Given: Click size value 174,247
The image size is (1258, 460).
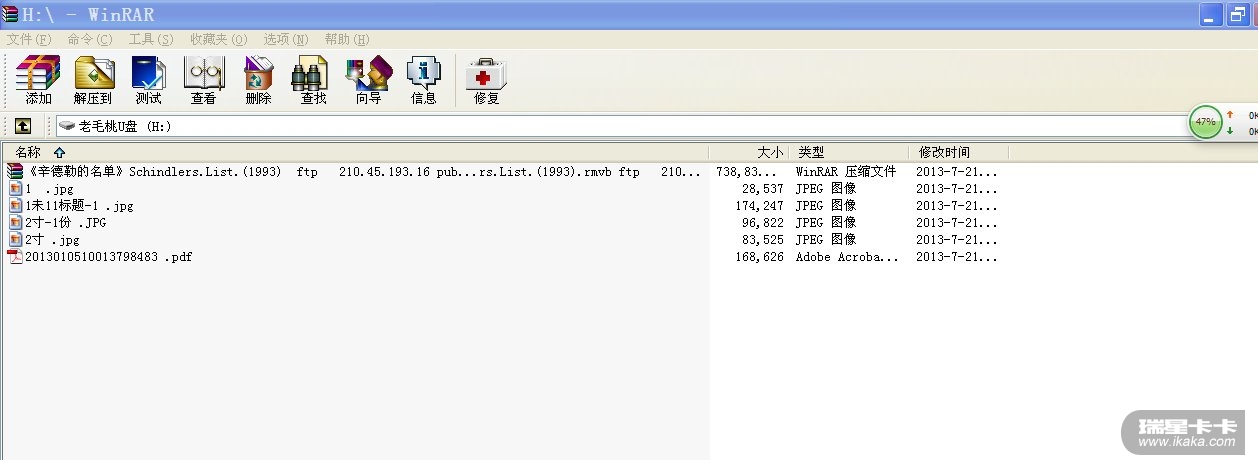Looking at the screenshot, I should [759, 205].
